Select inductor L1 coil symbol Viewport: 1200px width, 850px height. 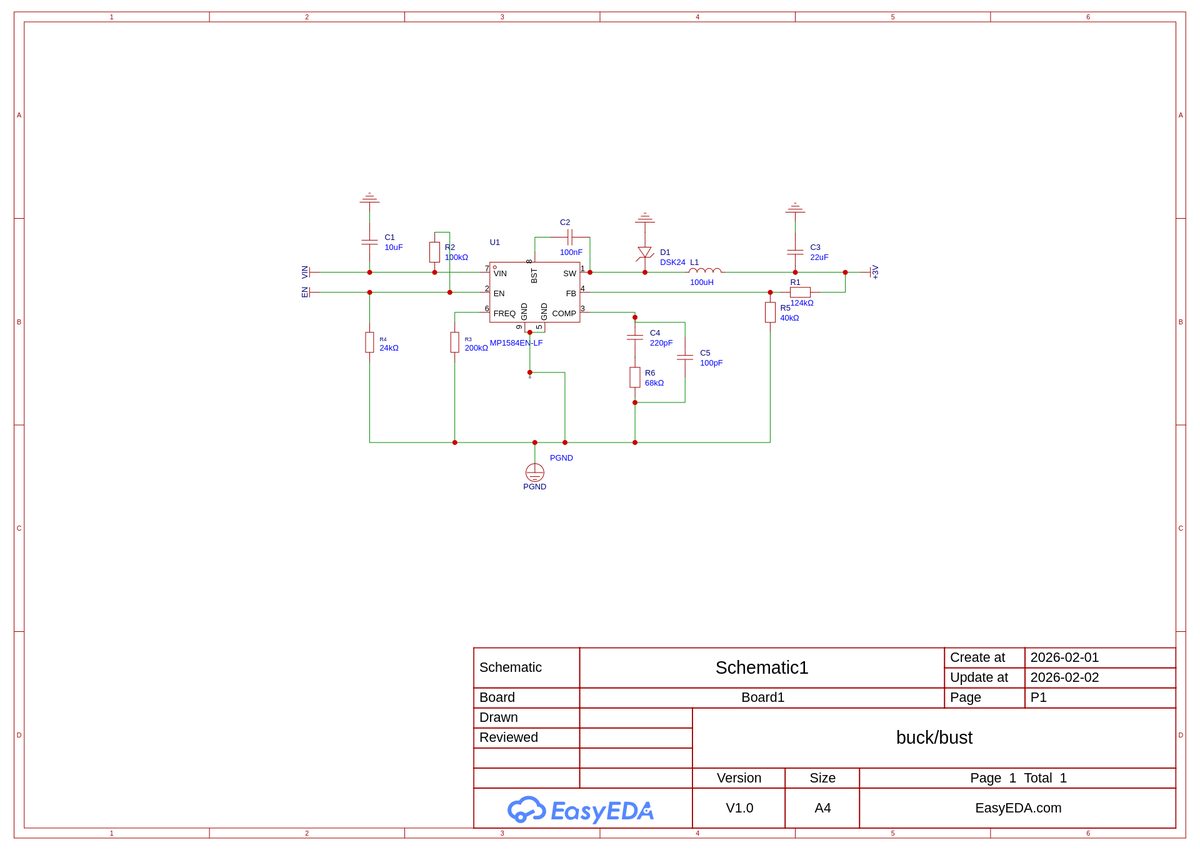pos(705,270)
